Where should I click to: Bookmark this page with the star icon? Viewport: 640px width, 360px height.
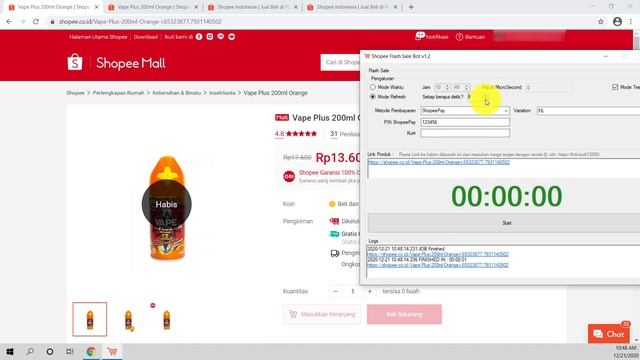point(601,22)
